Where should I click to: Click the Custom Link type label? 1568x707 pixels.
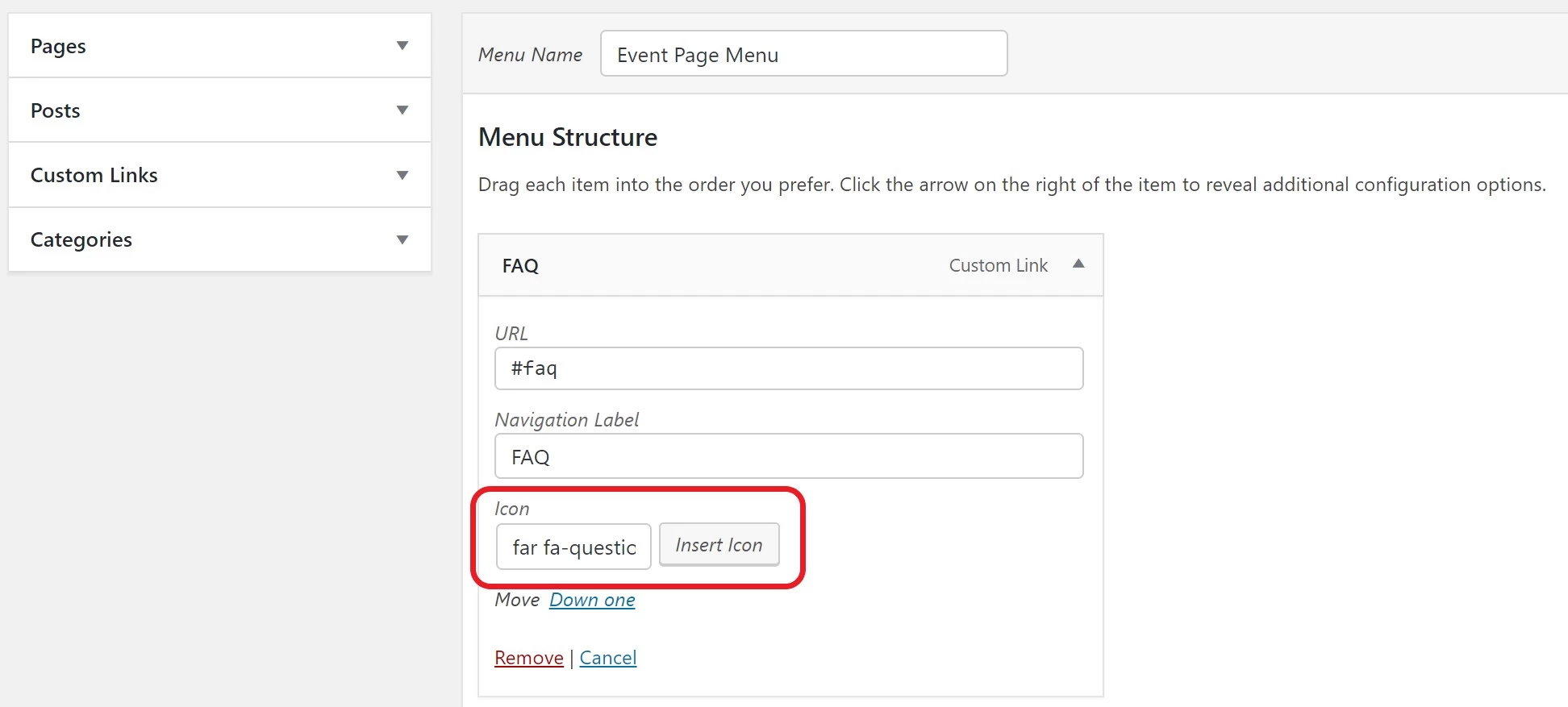pyautogui.click(x=998, y=265)
